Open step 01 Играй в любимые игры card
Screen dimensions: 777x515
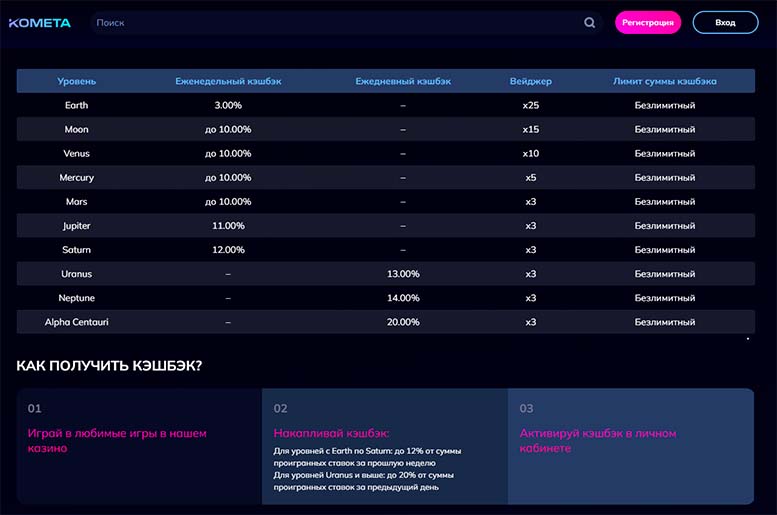(139, 446)
